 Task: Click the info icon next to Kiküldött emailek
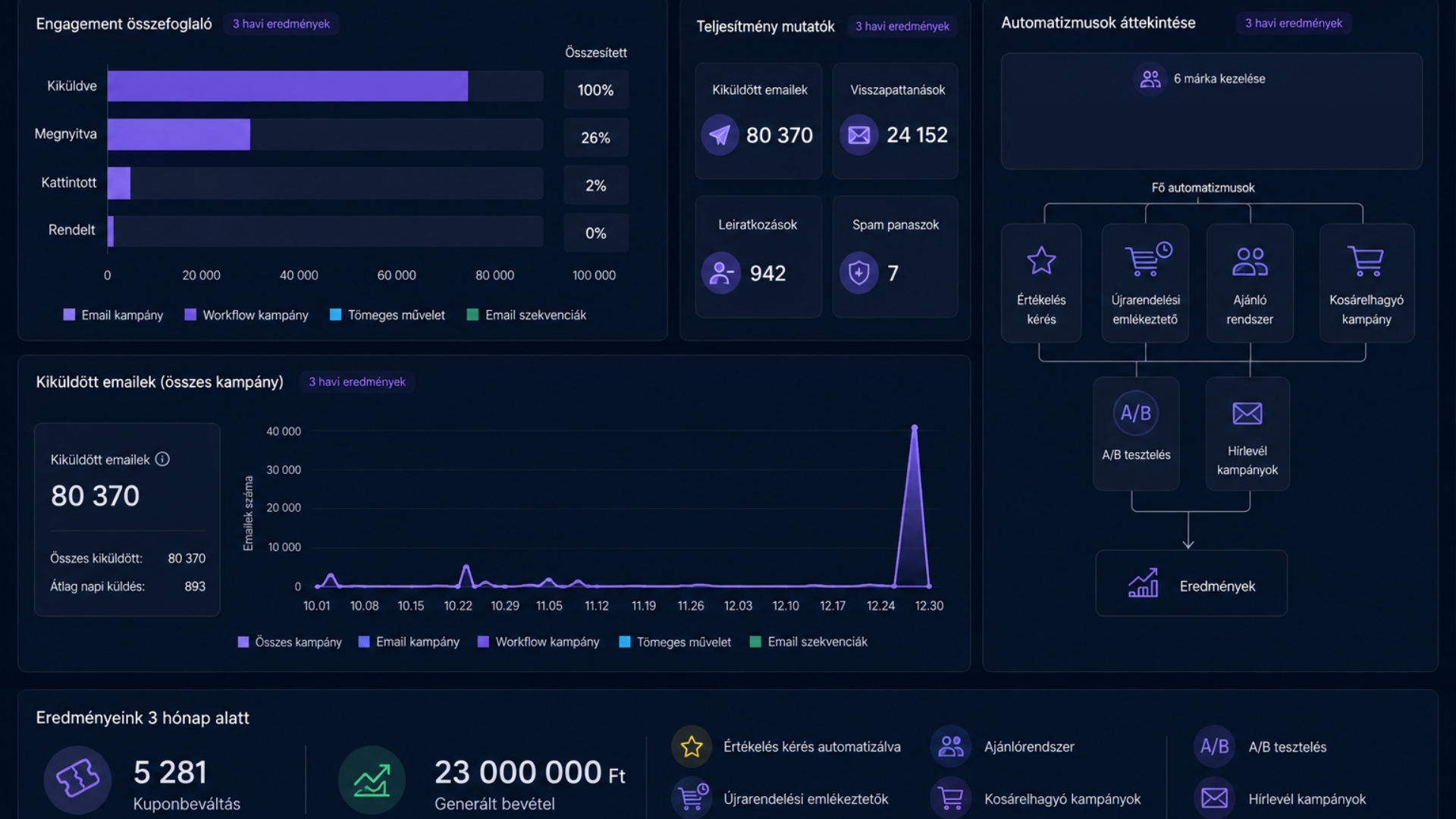162,460
